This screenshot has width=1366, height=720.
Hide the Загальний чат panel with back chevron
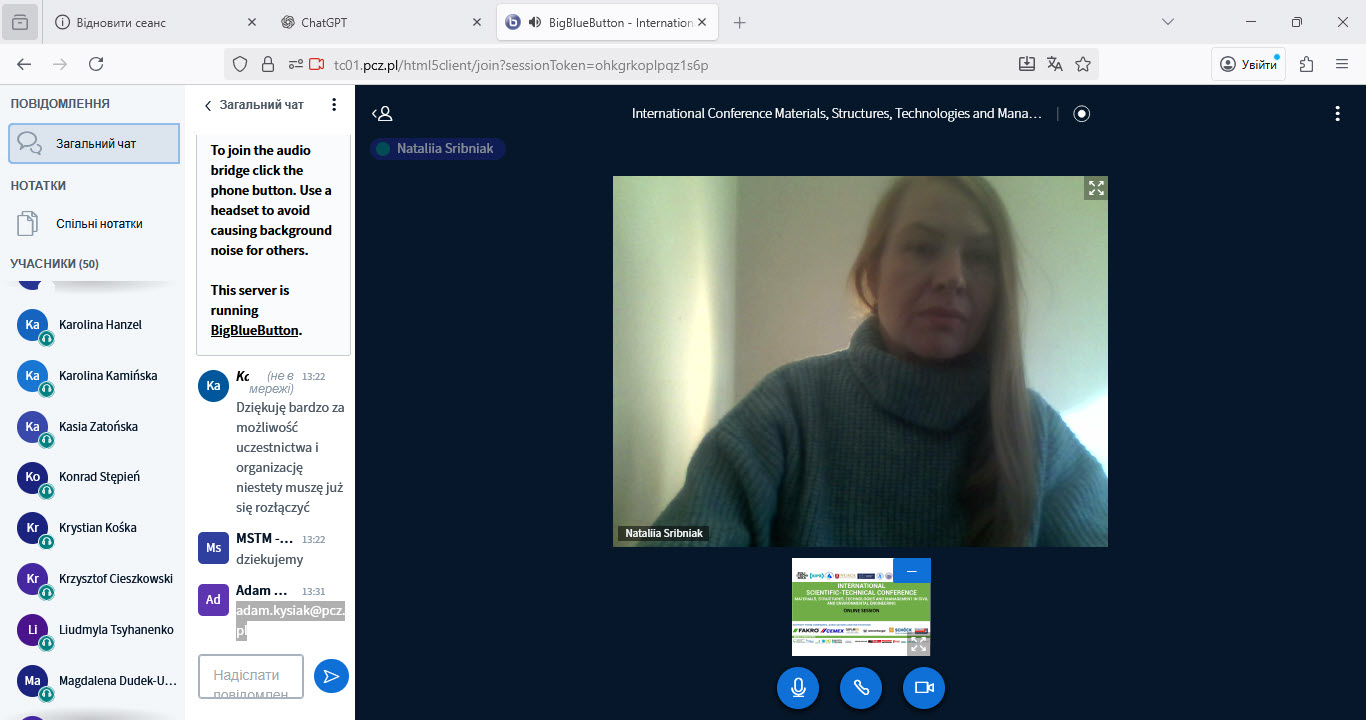(x=208, y=105)
